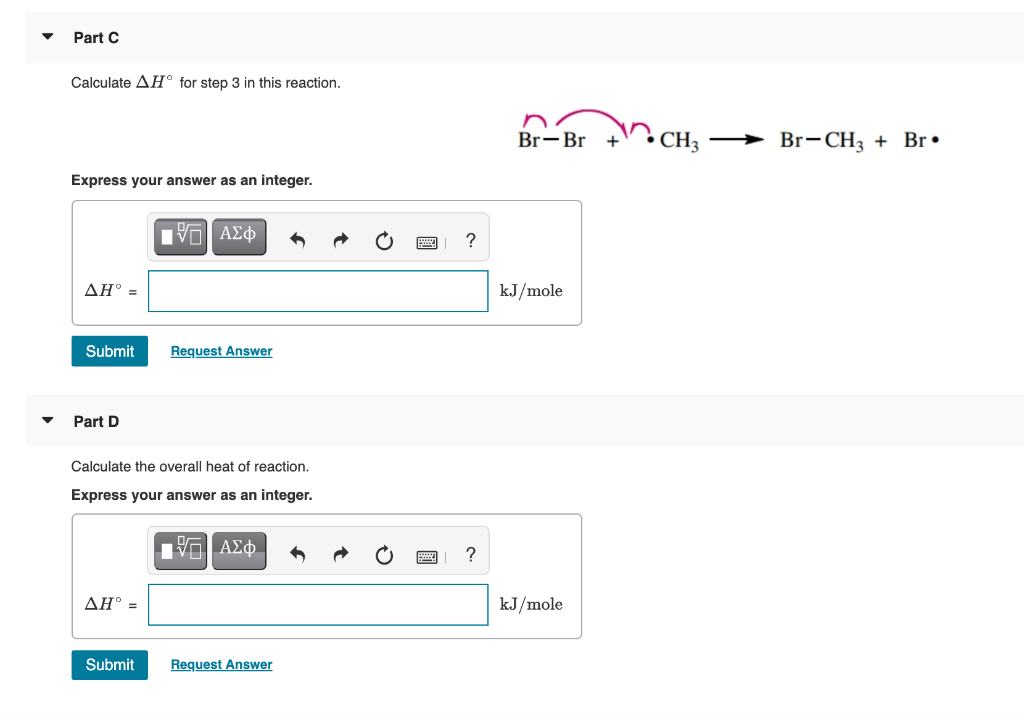
Task: Click the Greek symbols ΑΣφ icon in Part C
Action: click(239, 237)
